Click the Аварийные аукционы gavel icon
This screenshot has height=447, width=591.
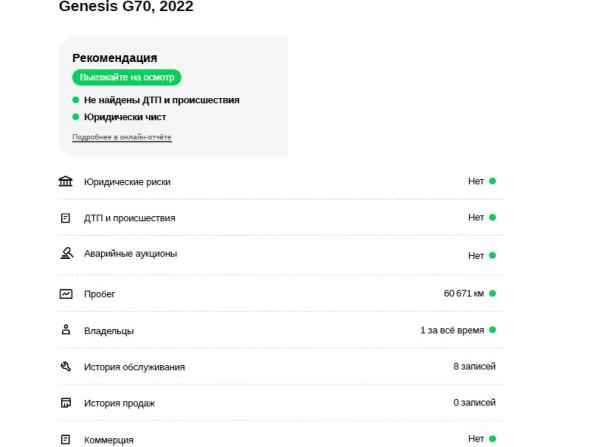(x=66, y=253)
